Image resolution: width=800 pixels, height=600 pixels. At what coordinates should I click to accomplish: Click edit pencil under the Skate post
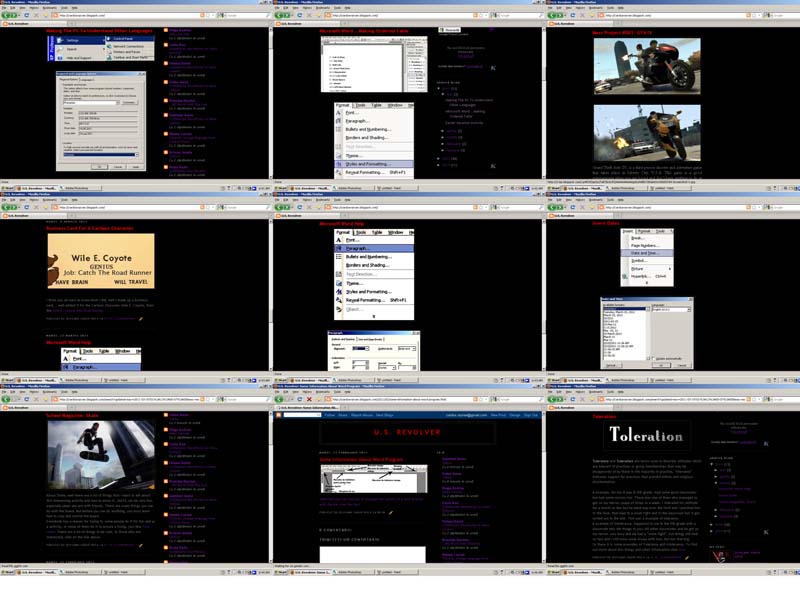[141, 545]
